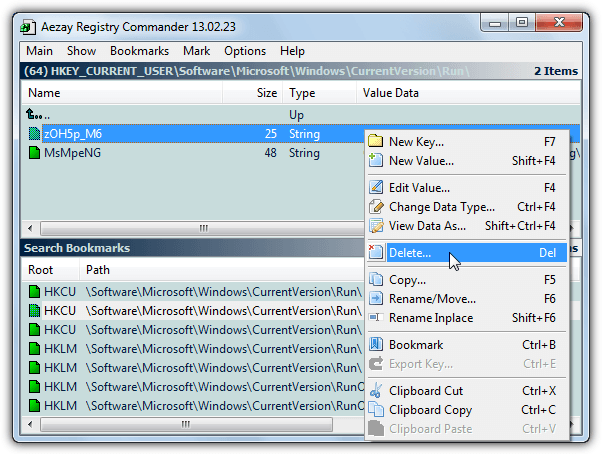Open the Bookmarks menu
602x454 pixels.
tap(139, 51)
